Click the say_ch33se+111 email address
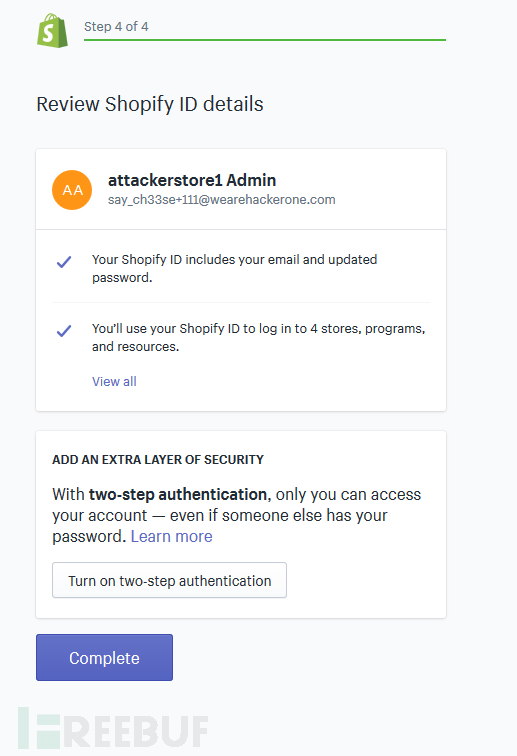The height and width of the screenshot is (756, 517). point(221,200)
